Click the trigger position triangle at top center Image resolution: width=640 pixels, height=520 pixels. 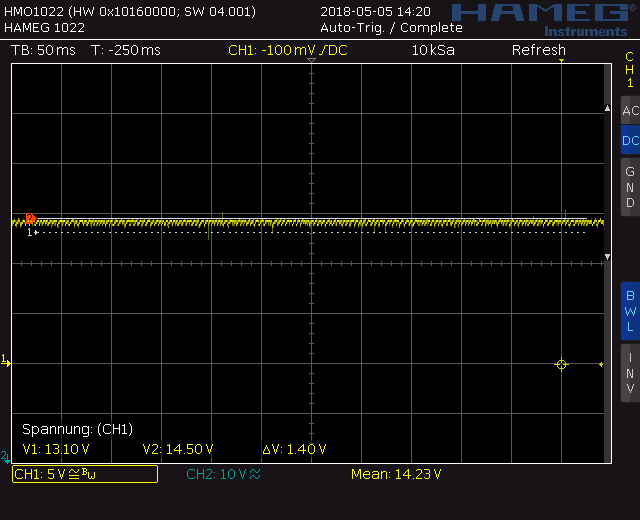pos(311,62)
